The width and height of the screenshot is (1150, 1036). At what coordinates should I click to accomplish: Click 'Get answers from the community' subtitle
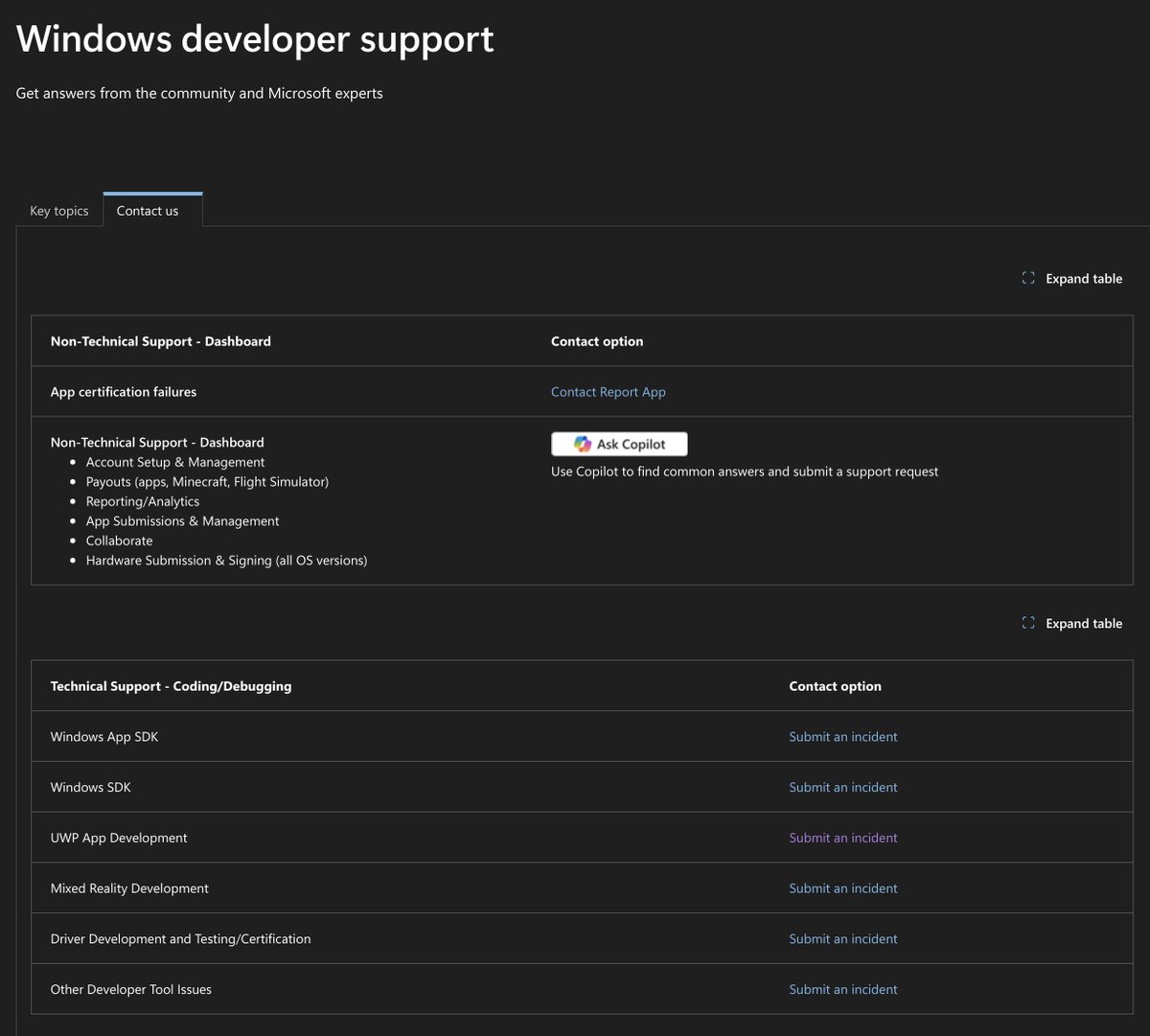coord(199,94)
